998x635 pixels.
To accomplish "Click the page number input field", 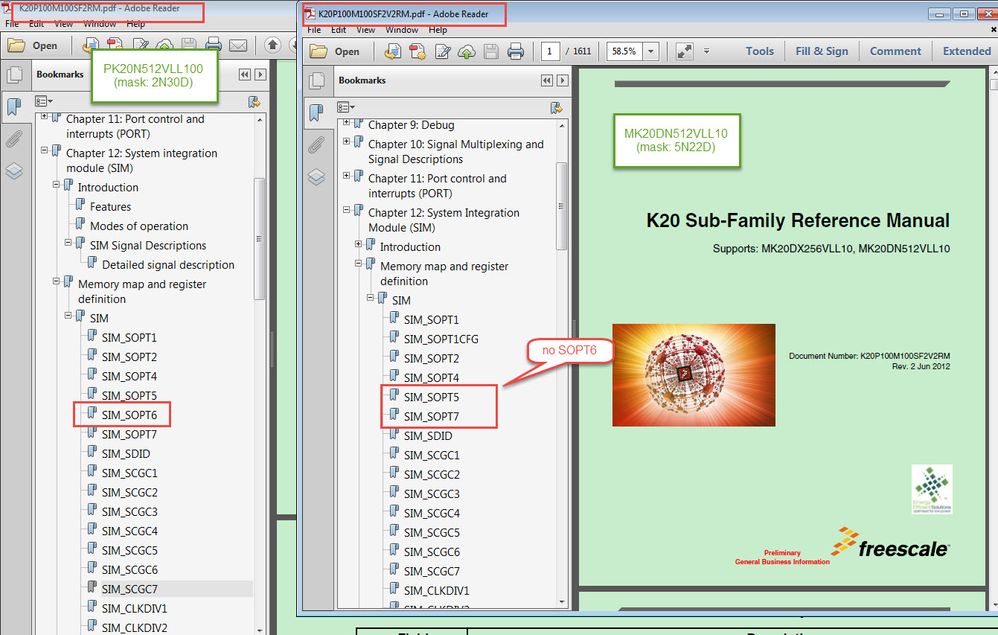I will click(550, 52).
